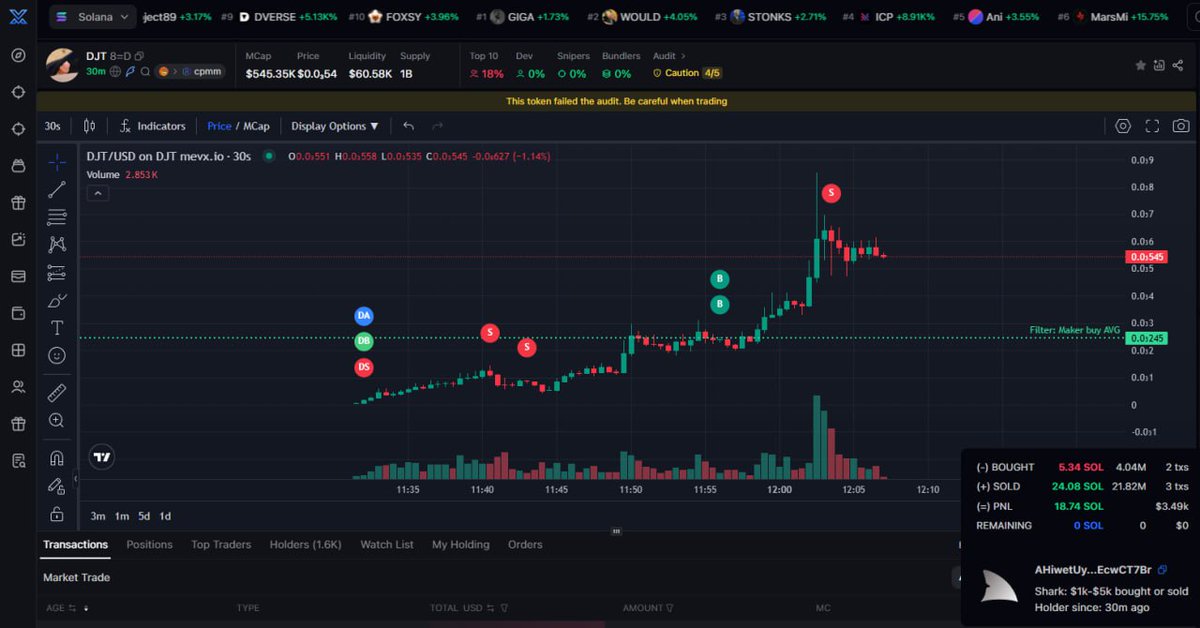Viewport: 1200px width, 628px height.
Task: Open the My Holding tab
Action: coord(461,545)
